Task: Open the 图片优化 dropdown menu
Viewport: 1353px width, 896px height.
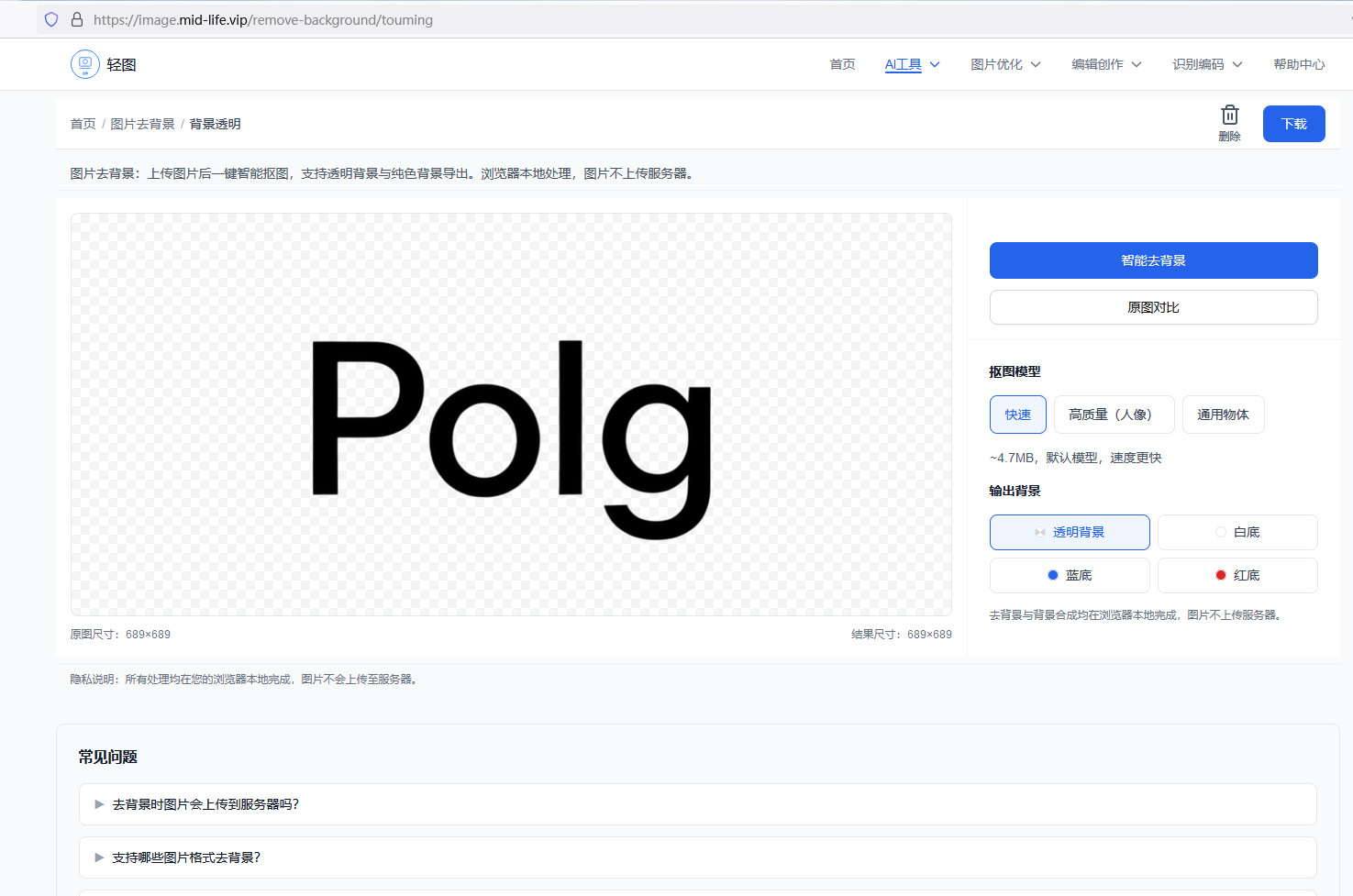Action: click(x=1005, y=64)
